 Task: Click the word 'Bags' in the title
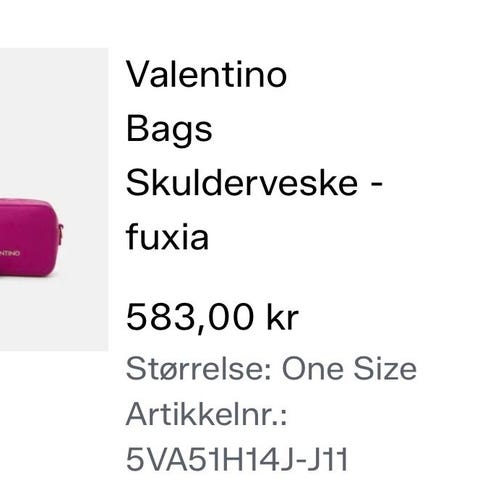169,129
